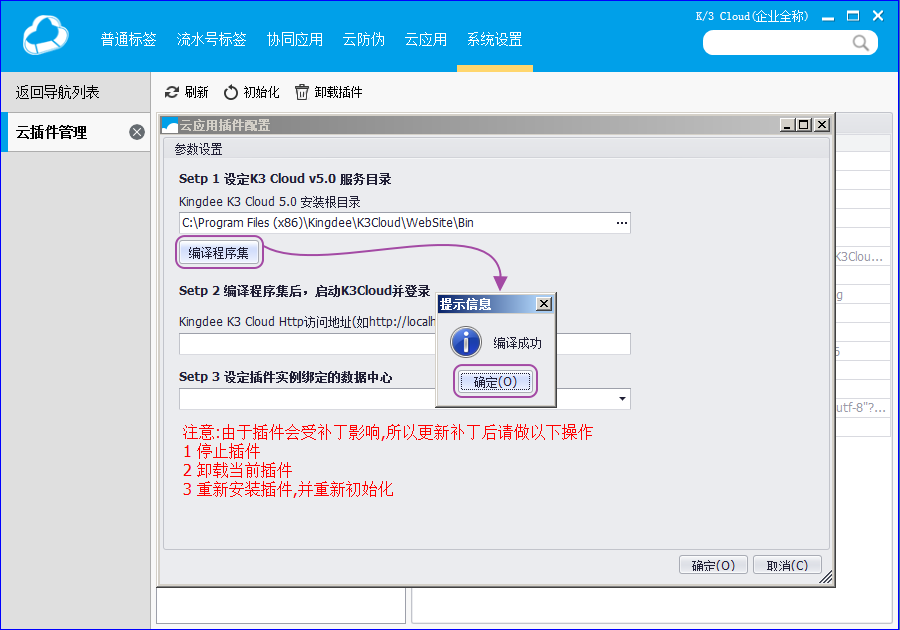Maximize the 云应用插件配置 dialog

(x=804, y=125)
